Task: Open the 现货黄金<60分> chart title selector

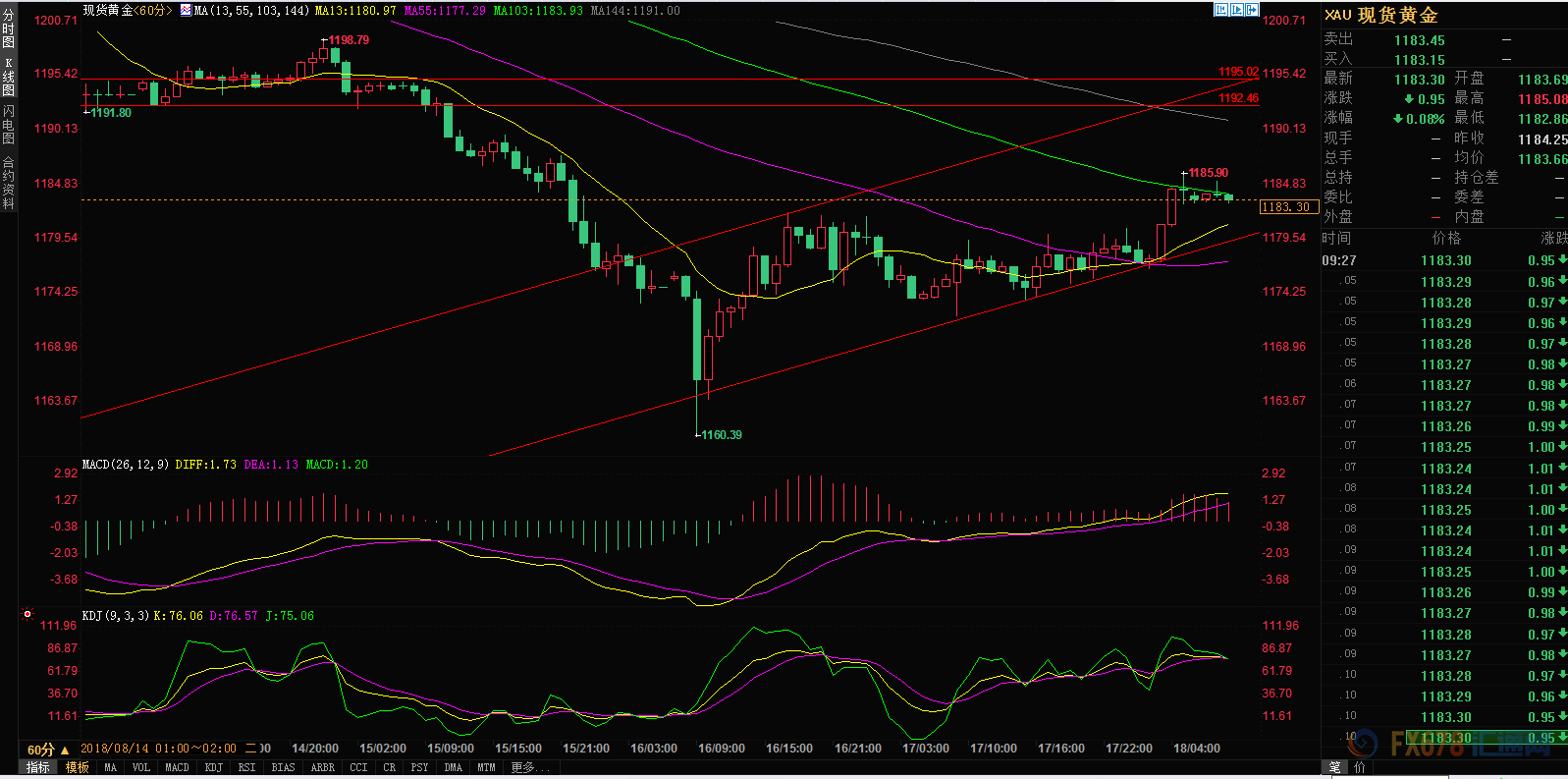Action: click(x=128, y=11)
